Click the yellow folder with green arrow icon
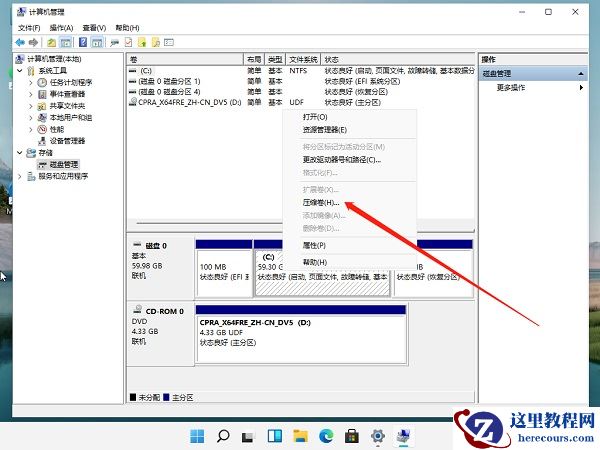Viewport: 600px width, 450px height. tap(142, 42)
